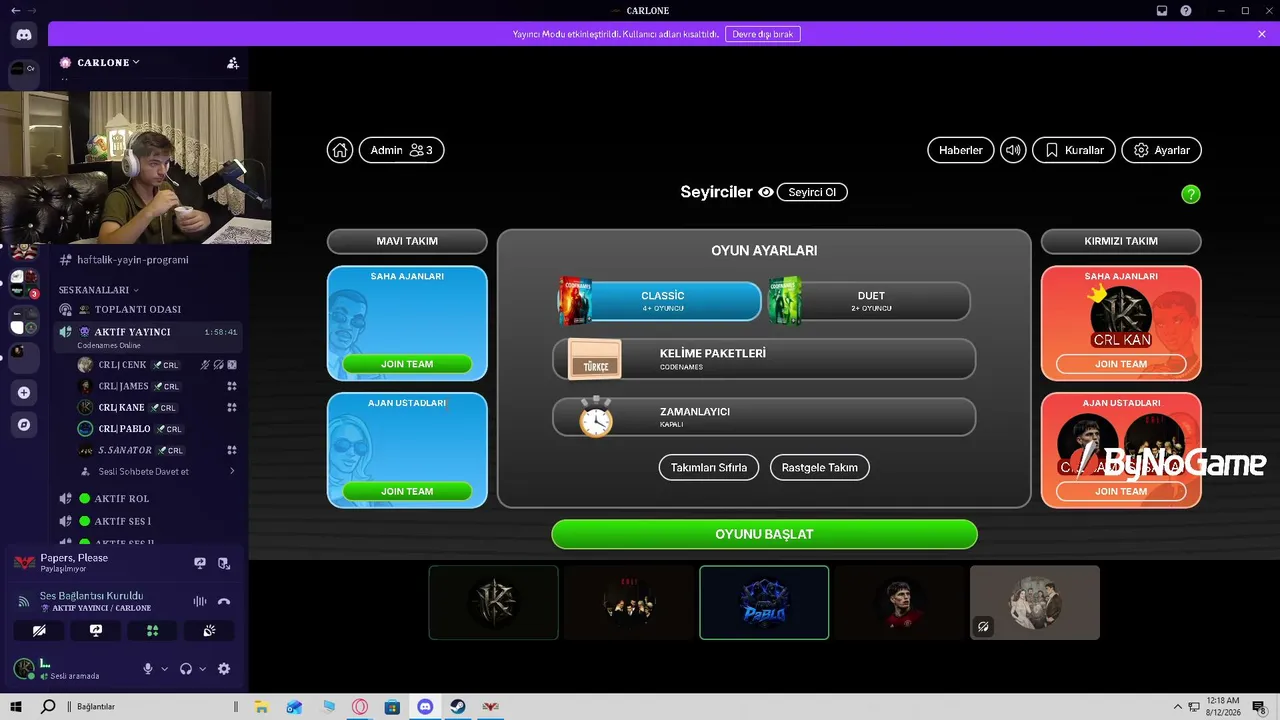Click the invite people icon beside CARLONE
Screen dimensions: 1280x720
[x=233, y=62]
